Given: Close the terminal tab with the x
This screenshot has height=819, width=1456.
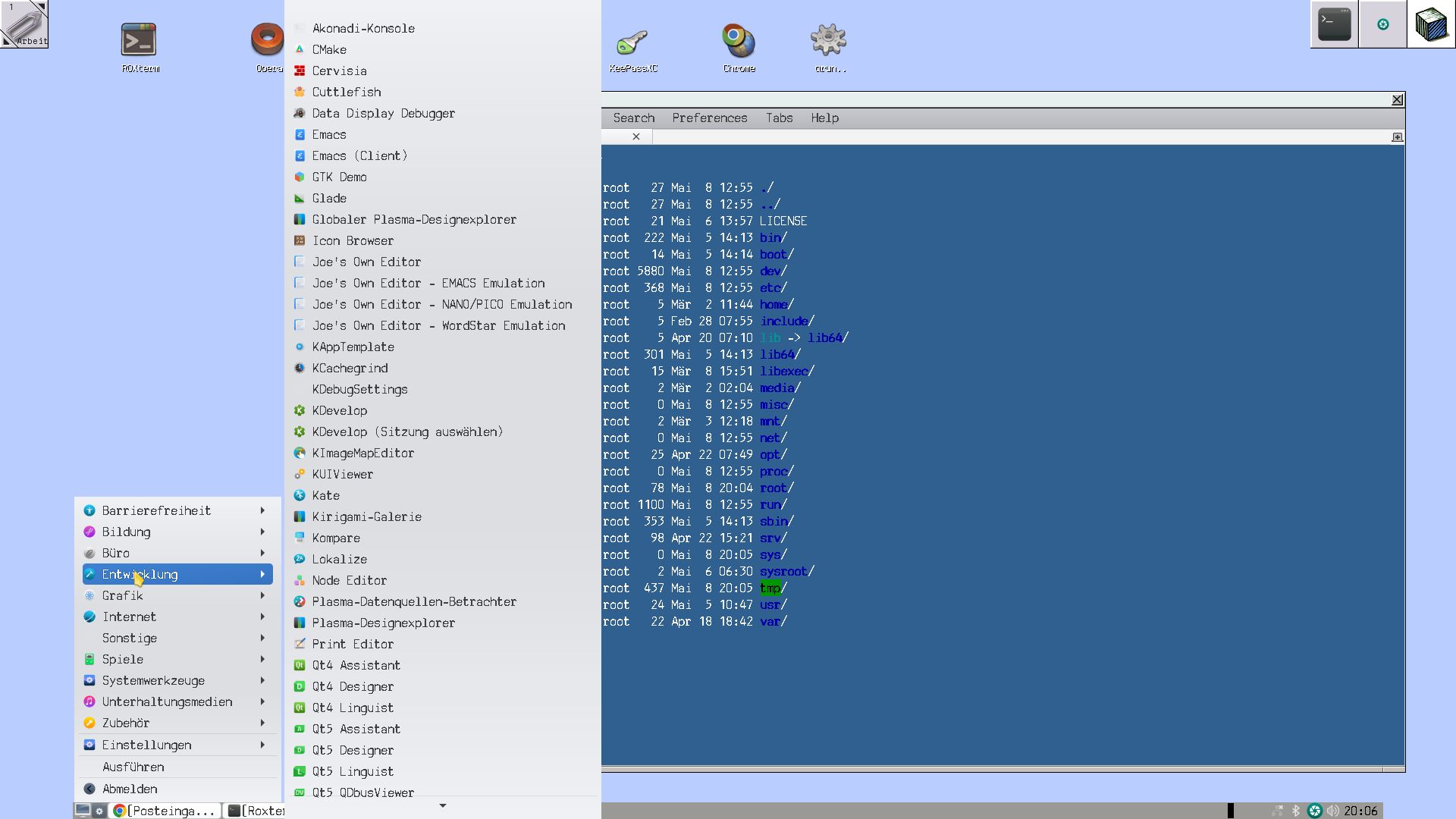Looking at the screenshot, I should (x=636, y=136).
